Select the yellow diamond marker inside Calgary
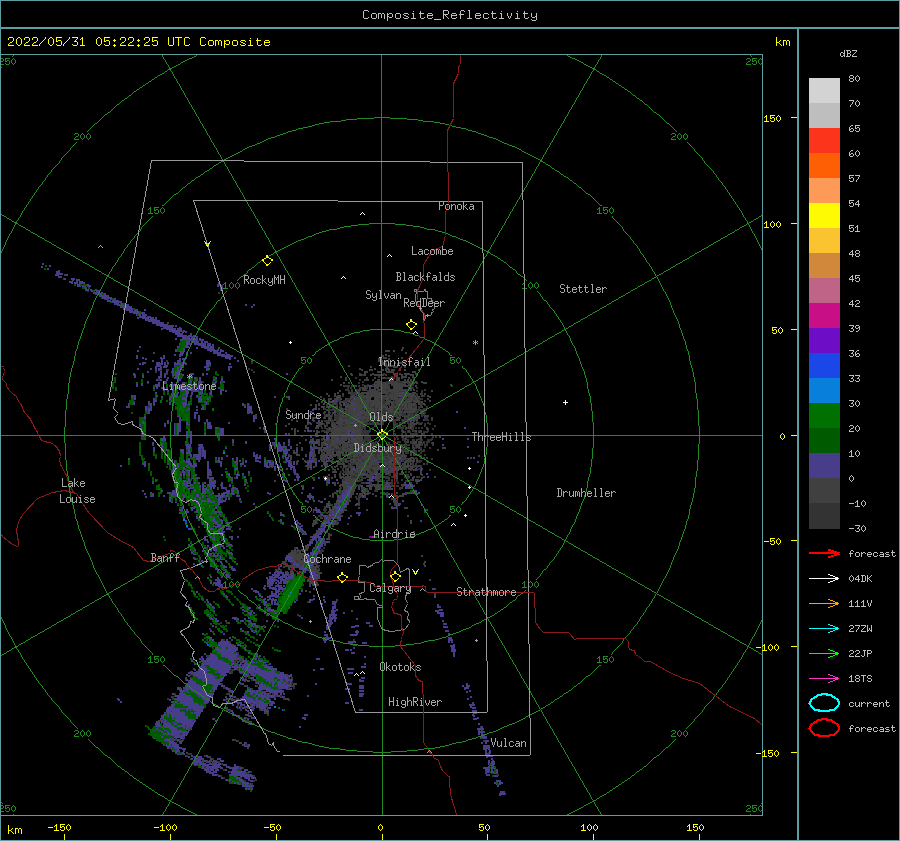This screenshot has height=841, width=900. (395, 576)
